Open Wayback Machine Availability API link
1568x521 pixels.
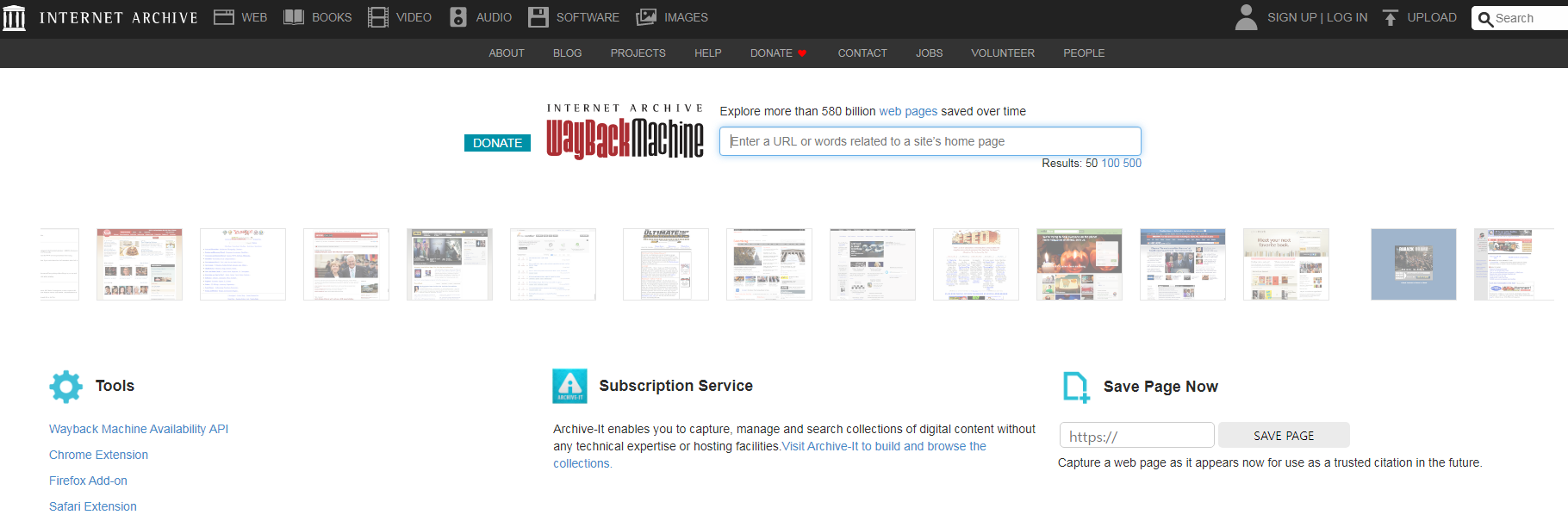pyautogui.click(x=139, y=429)
